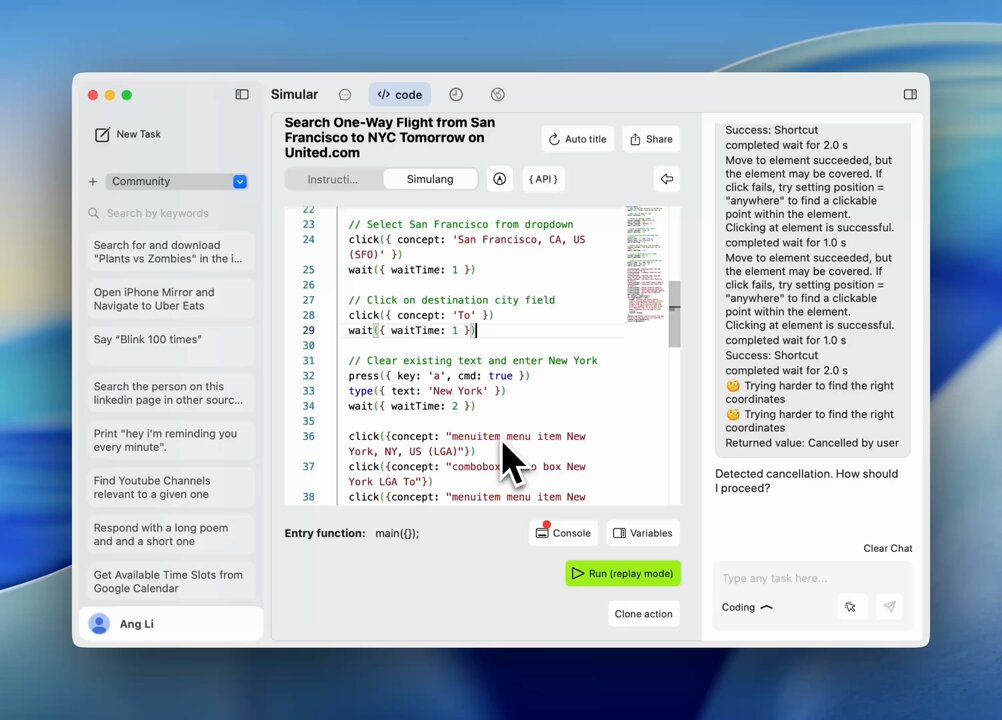Click Run (replay mode) button
This screenshot has height=720, width=1002.
(623, 573)
